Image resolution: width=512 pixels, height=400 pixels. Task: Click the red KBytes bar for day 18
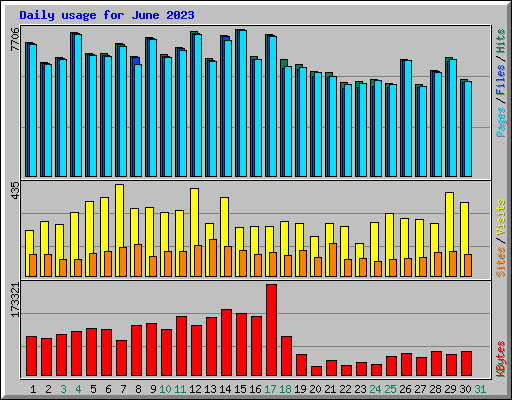(286, 356)
